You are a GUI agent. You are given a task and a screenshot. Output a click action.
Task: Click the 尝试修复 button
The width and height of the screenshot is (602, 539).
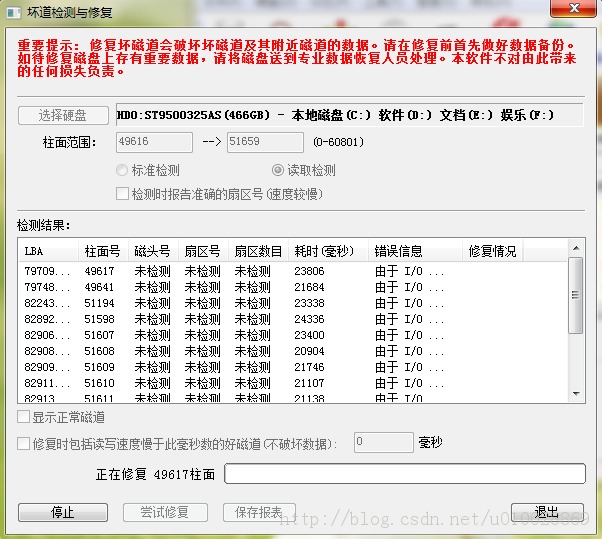[x=165, y=512]
